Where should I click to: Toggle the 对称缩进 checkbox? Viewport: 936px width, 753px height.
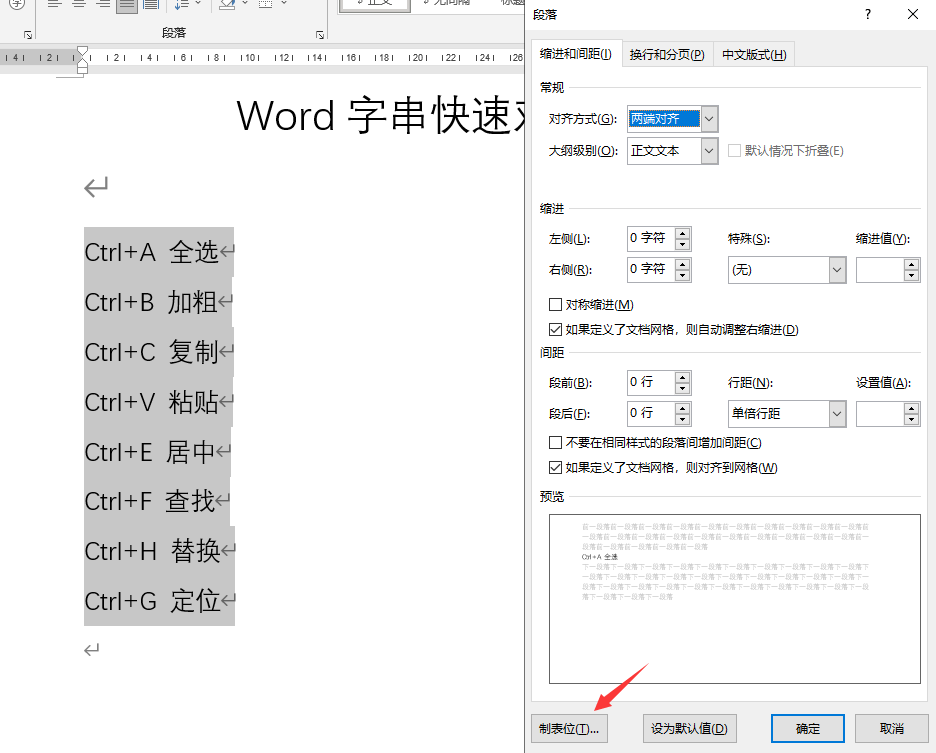(x=555, y=305)
